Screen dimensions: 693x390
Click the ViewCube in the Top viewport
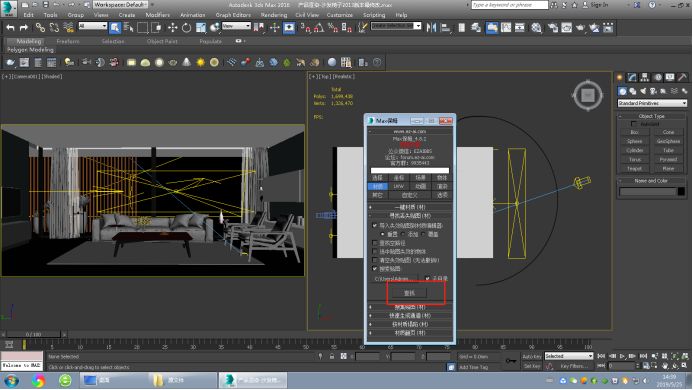(x=588, y=95)
